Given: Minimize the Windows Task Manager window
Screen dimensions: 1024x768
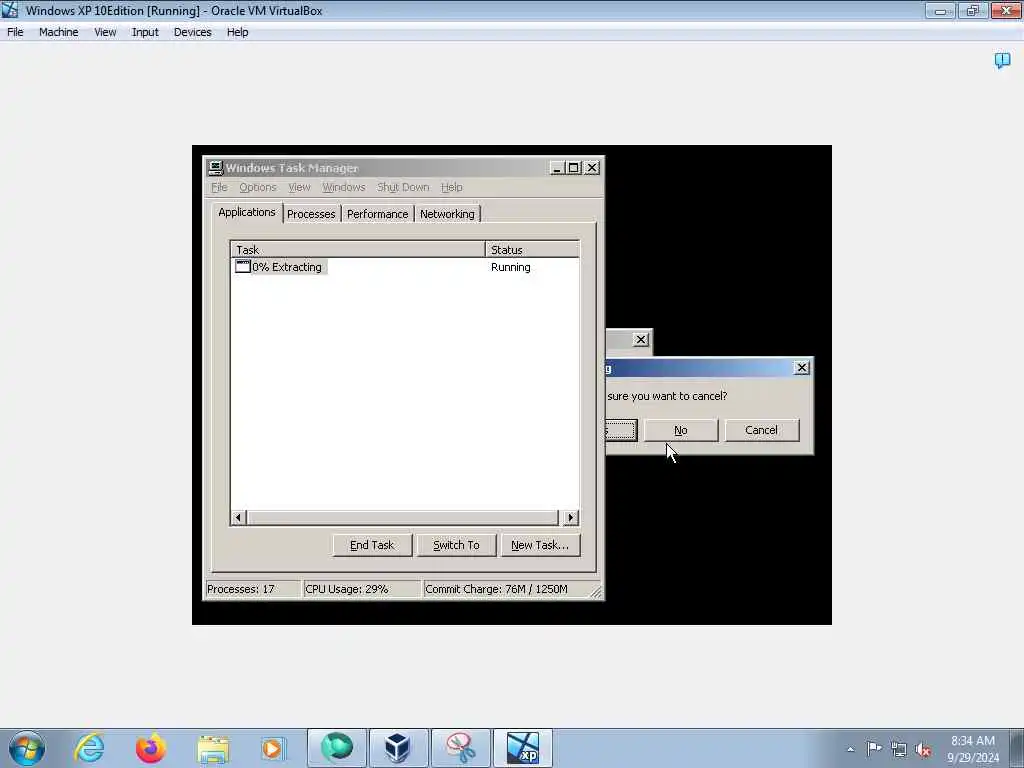Looking at the screenshot, I should (x=557, y=168).
